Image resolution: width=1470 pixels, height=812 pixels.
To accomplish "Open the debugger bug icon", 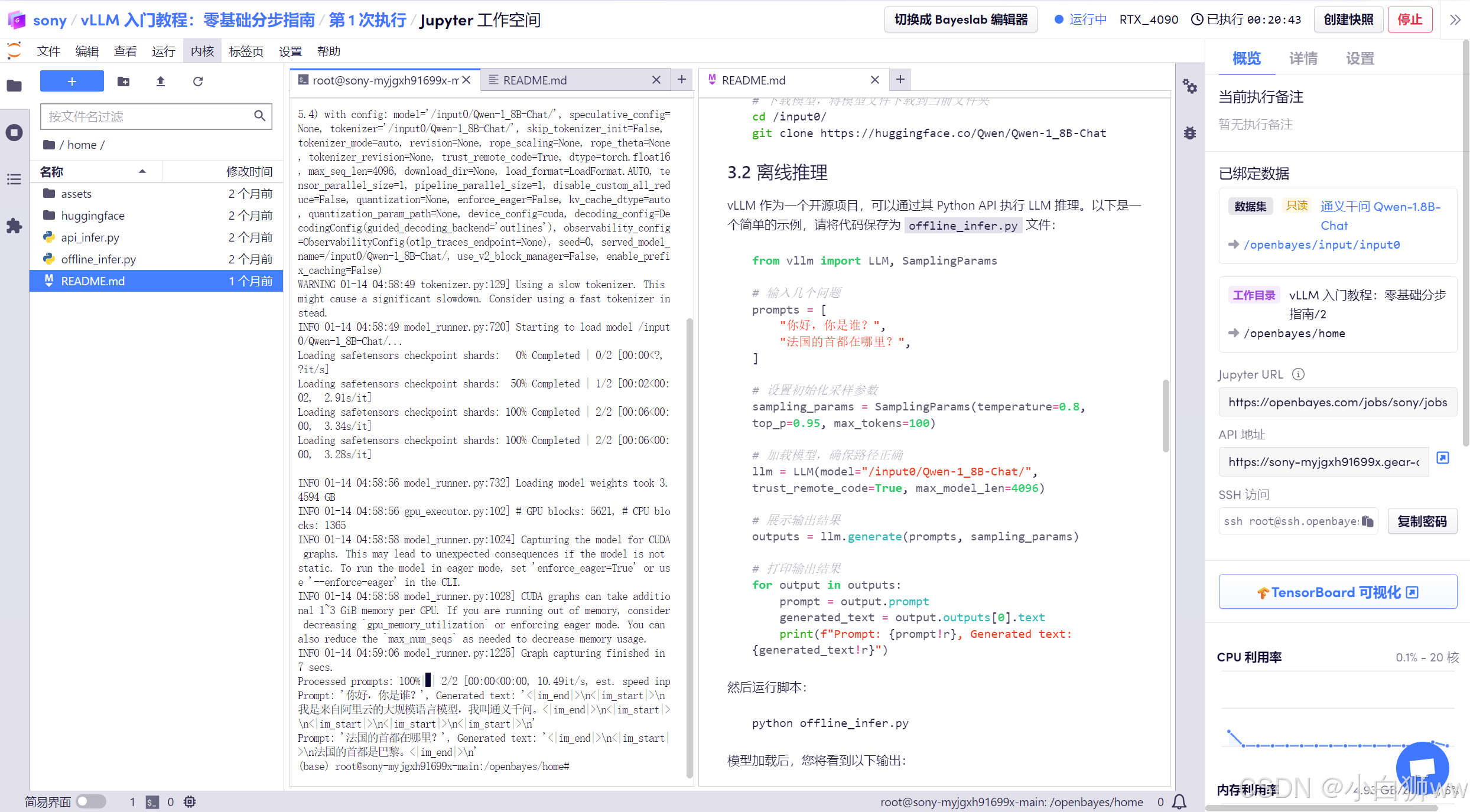I will (x=1189, y=133).
